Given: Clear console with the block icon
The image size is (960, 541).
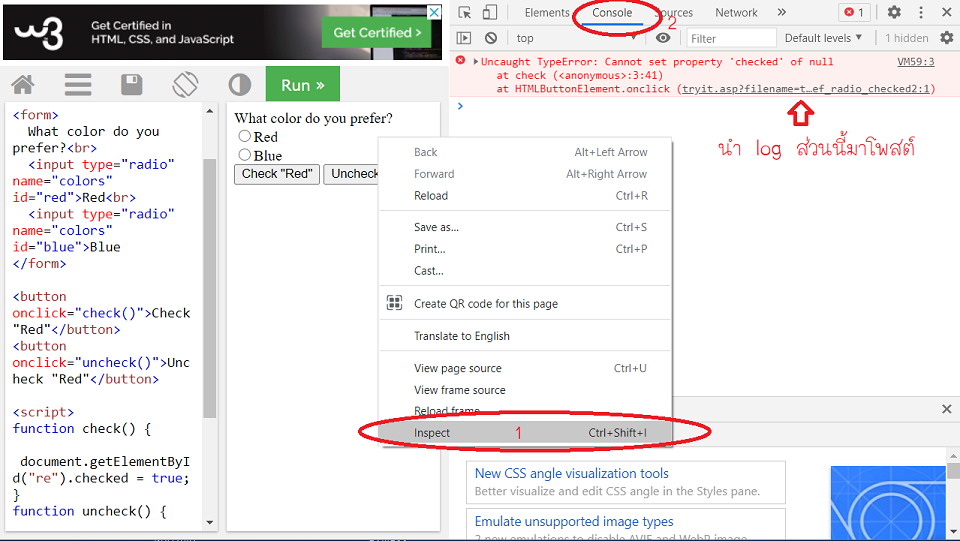Looking at the screenshot, I should [x=490, y=38].
